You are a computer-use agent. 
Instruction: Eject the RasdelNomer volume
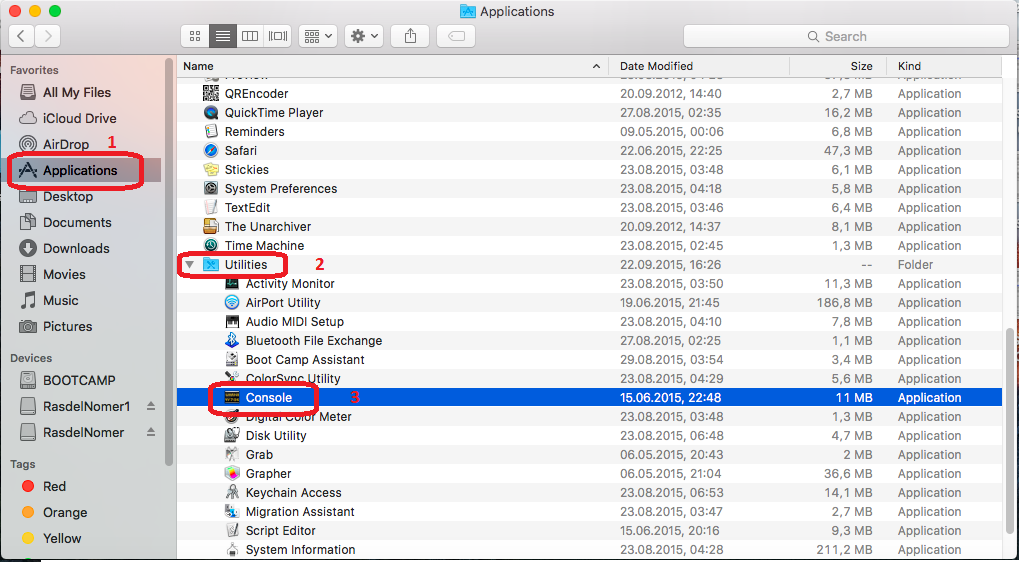pyautogui.click(x=151, y=432)
